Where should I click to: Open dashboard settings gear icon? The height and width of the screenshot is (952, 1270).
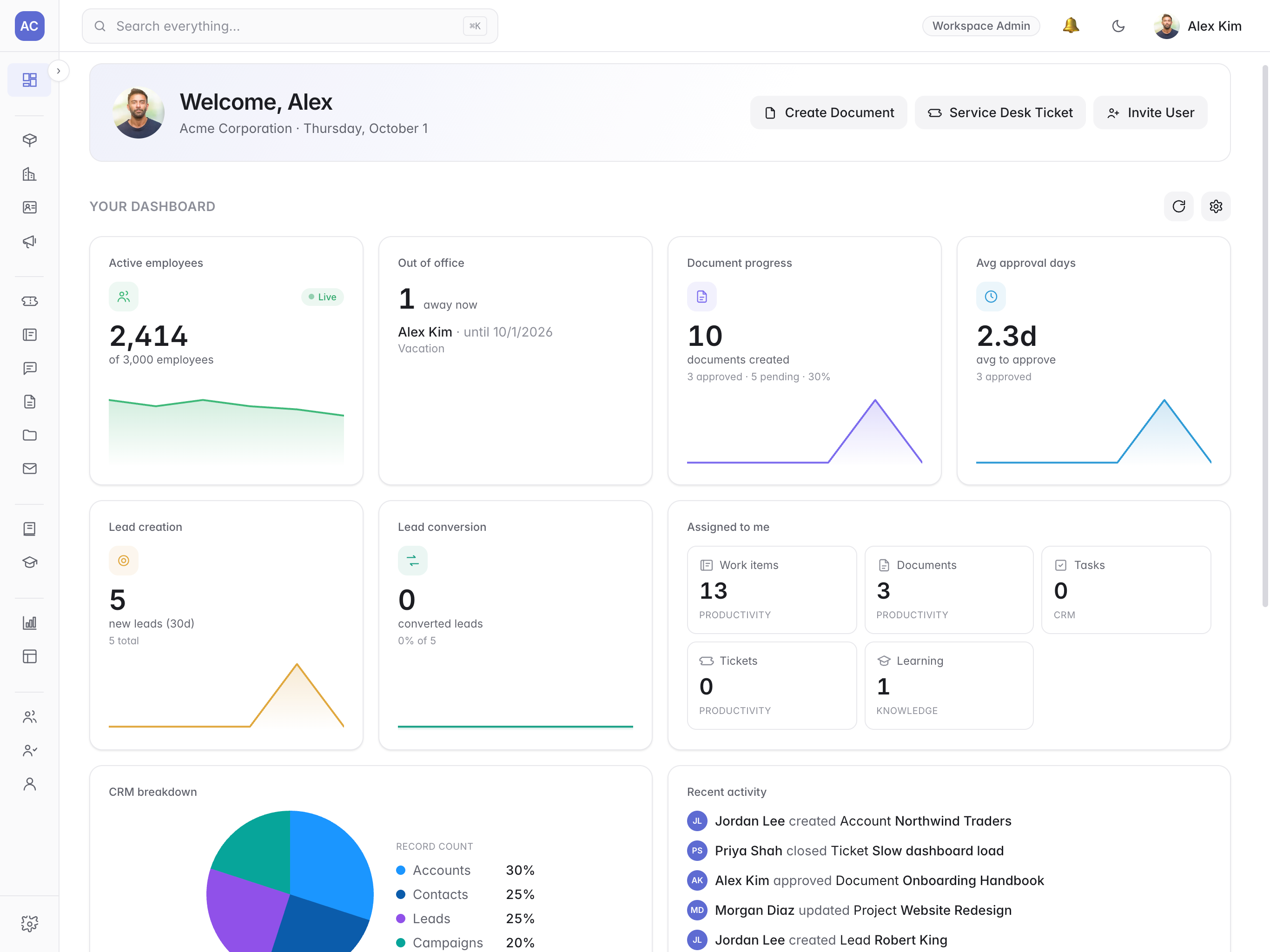pyautogui.click(x=1216, y=206)
